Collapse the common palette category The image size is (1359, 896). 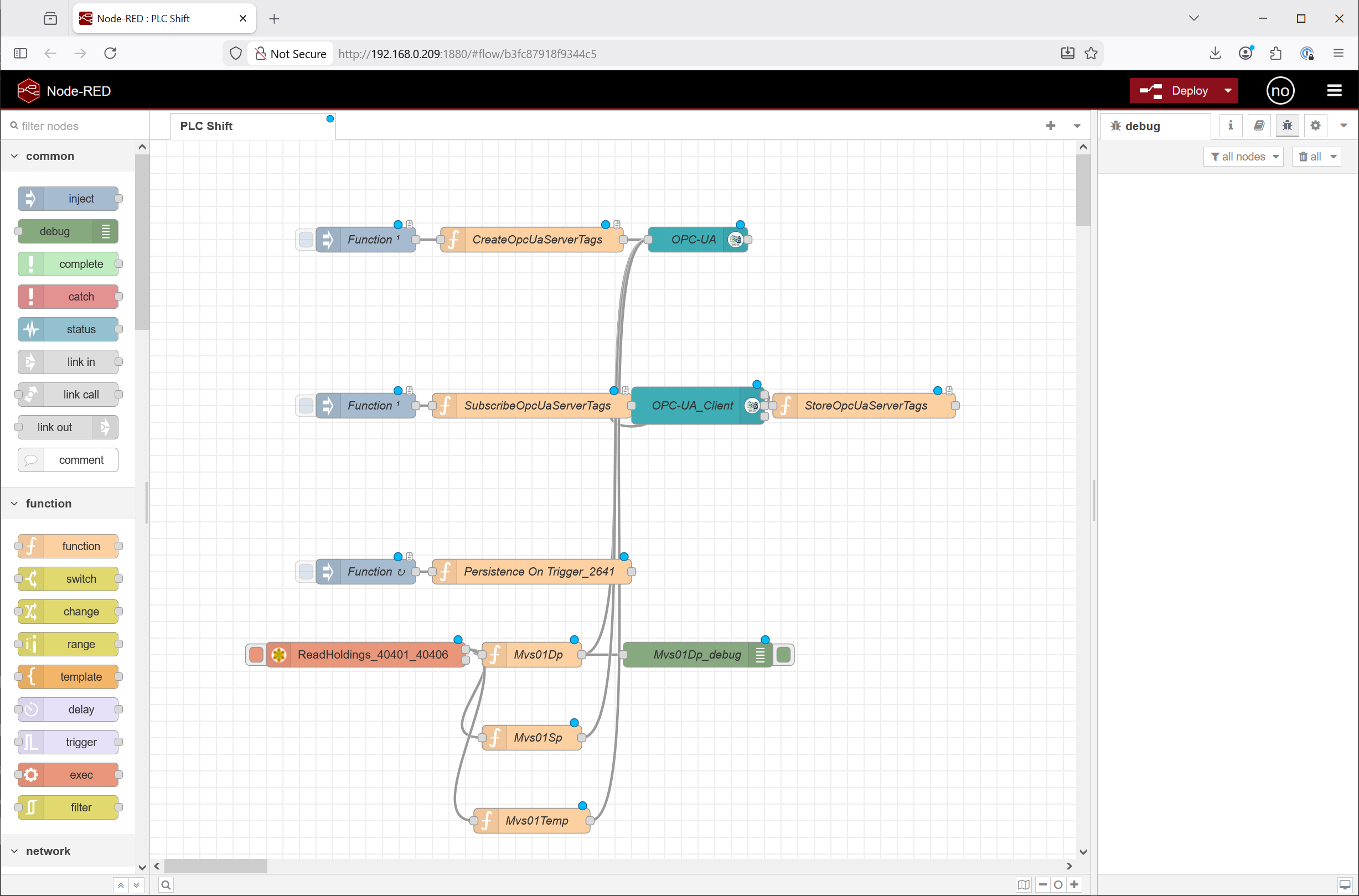pyautogui.click(x=14, y=156)
